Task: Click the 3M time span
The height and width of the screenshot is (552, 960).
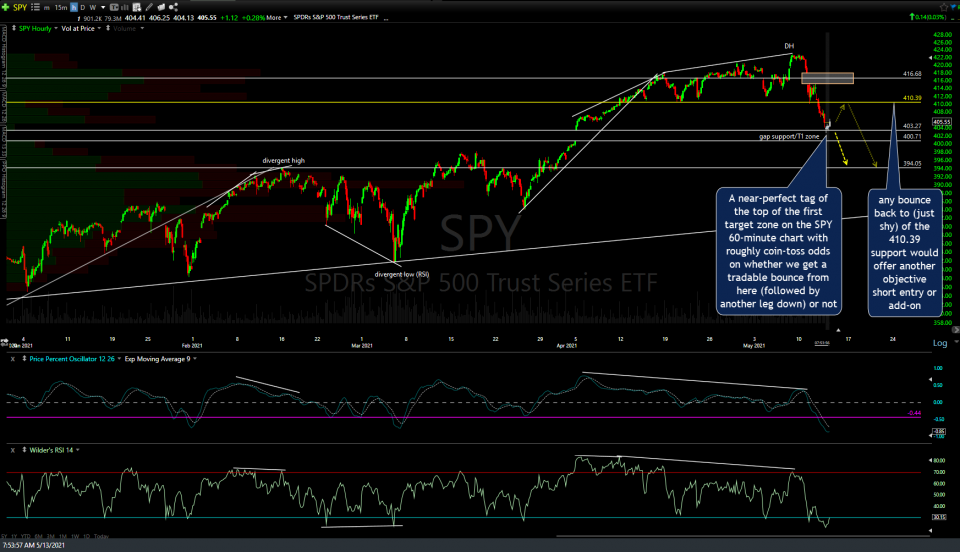Action: (x=51, y=537)
